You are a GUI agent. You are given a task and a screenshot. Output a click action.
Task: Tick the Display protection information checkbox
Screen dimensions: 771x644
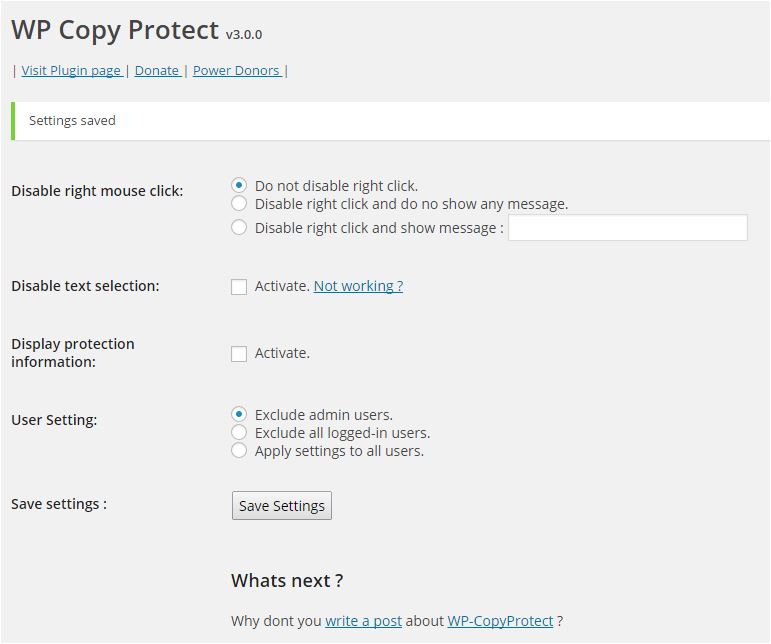(x=239, y=354)
